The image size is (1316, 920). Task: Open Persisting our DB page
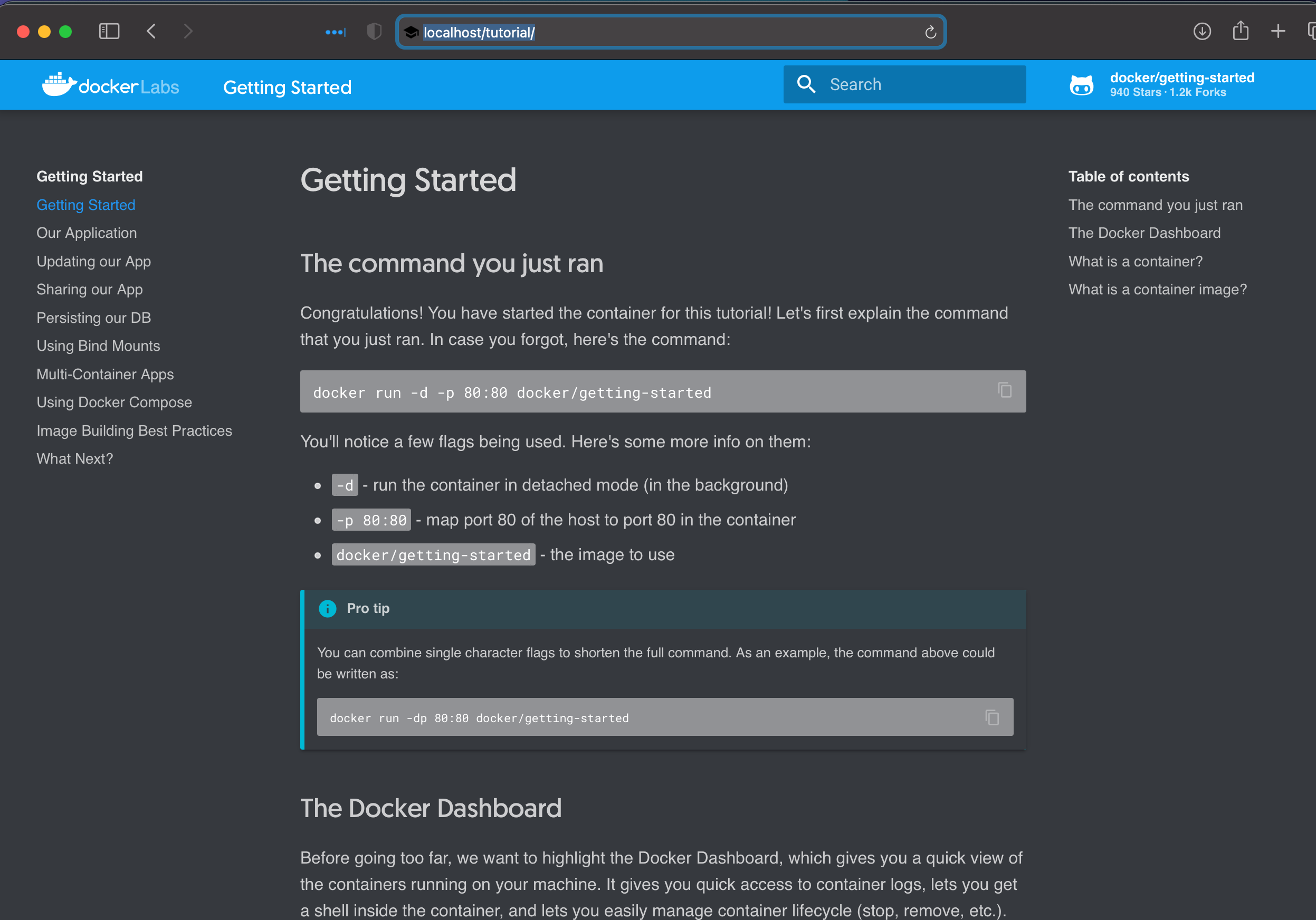(x=93, y=318)
